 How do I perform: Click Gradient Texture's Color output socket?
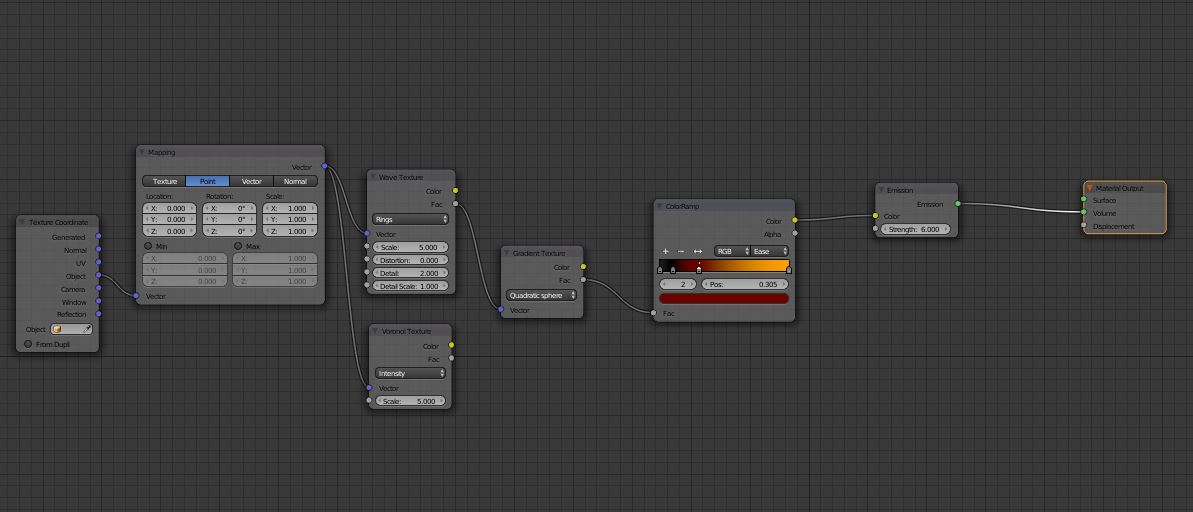pyautogui.click(x=583, y=267)
